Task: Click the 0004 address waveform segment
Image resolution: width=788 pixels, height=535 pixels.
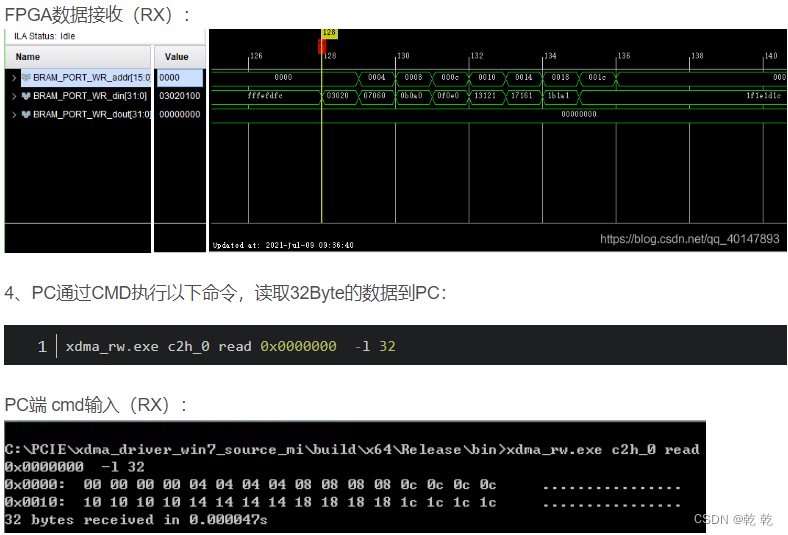Action: click(376, 77)
